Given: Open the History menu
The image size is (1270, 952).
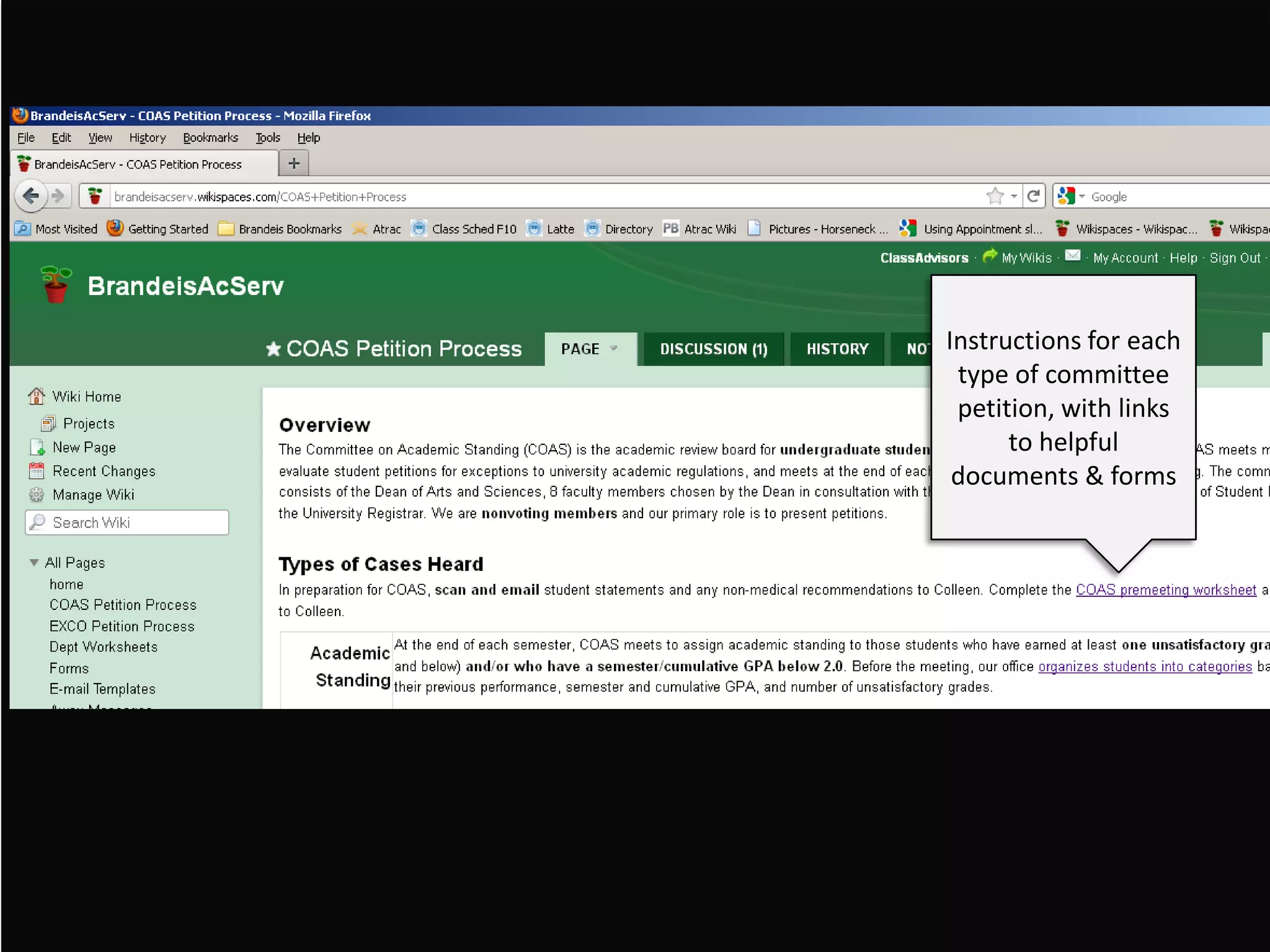Looking at the screenshot, I should (x=148, y=138).
